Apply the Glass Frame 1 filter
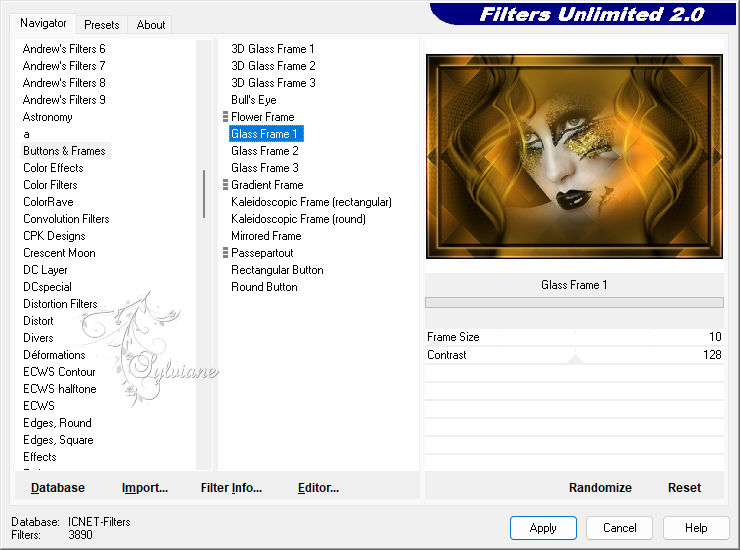Viewport: 740px width, 550px height. (543, 527)
